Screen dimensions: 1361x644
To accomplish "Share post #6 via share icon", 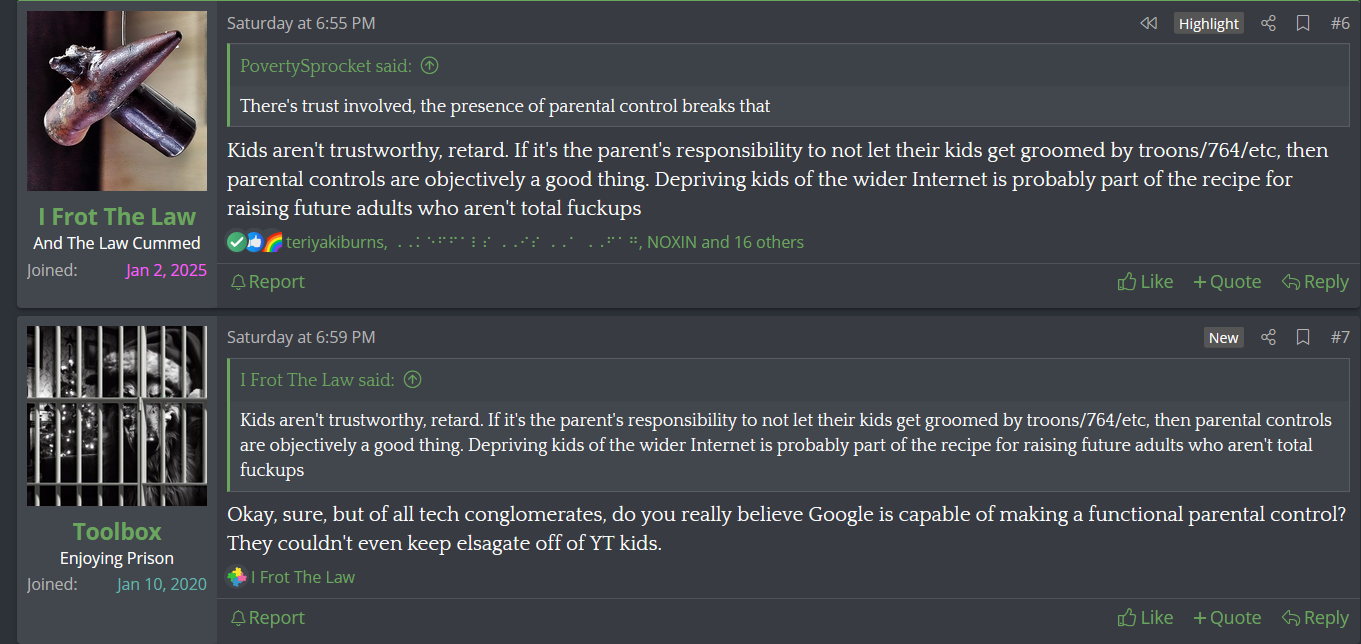I will [1268, 23].
